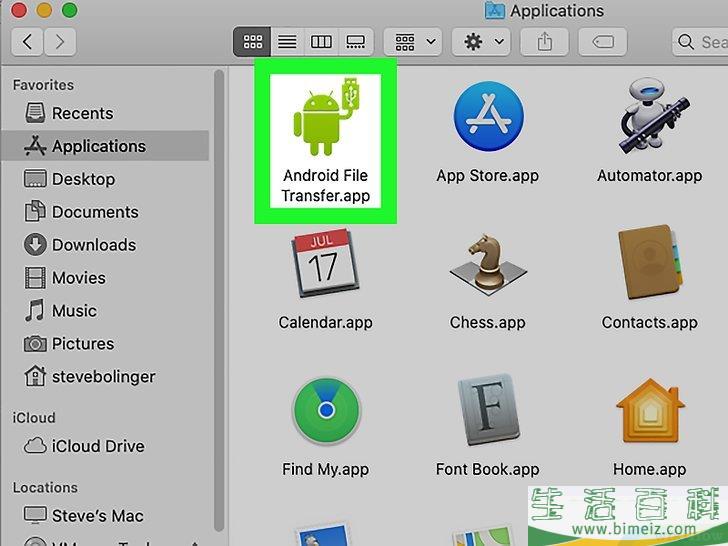Open Pictures in the sidebar
728x546 pixels.
click(x=104, y=344)
